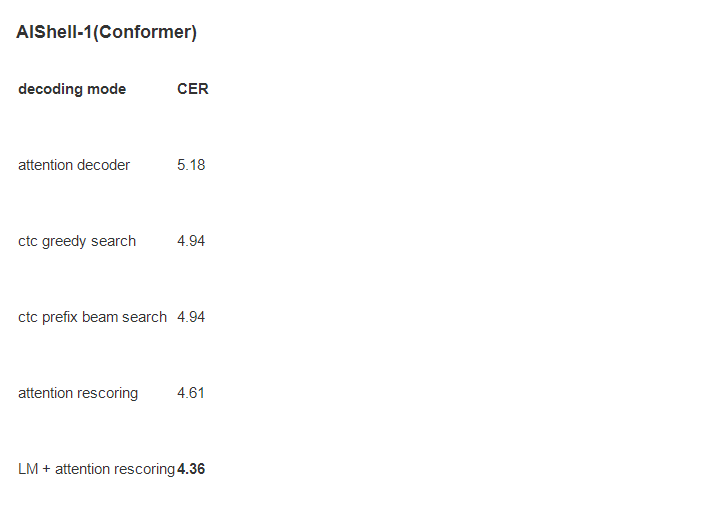Click the word "beam" in the table
Image resolution: width=702 pixels, height=514 pixels.
click(x=99, y=317)
